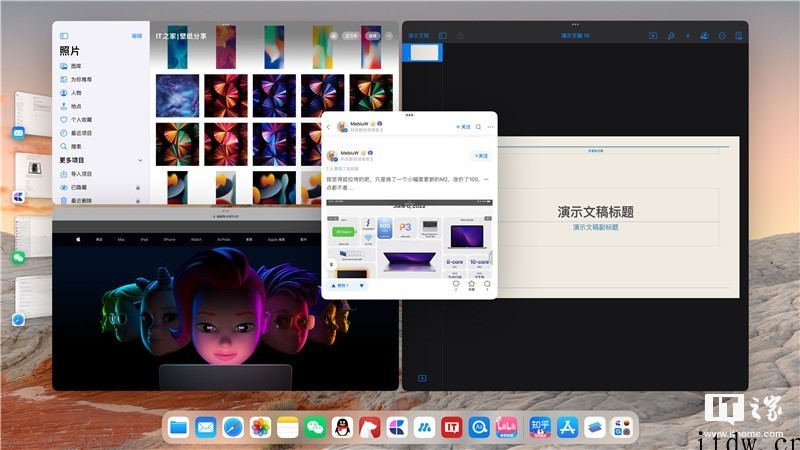Open the Zhihu window multitasking dots
The width and height of the screenshot is (800, 450).
tap(409, 115)
